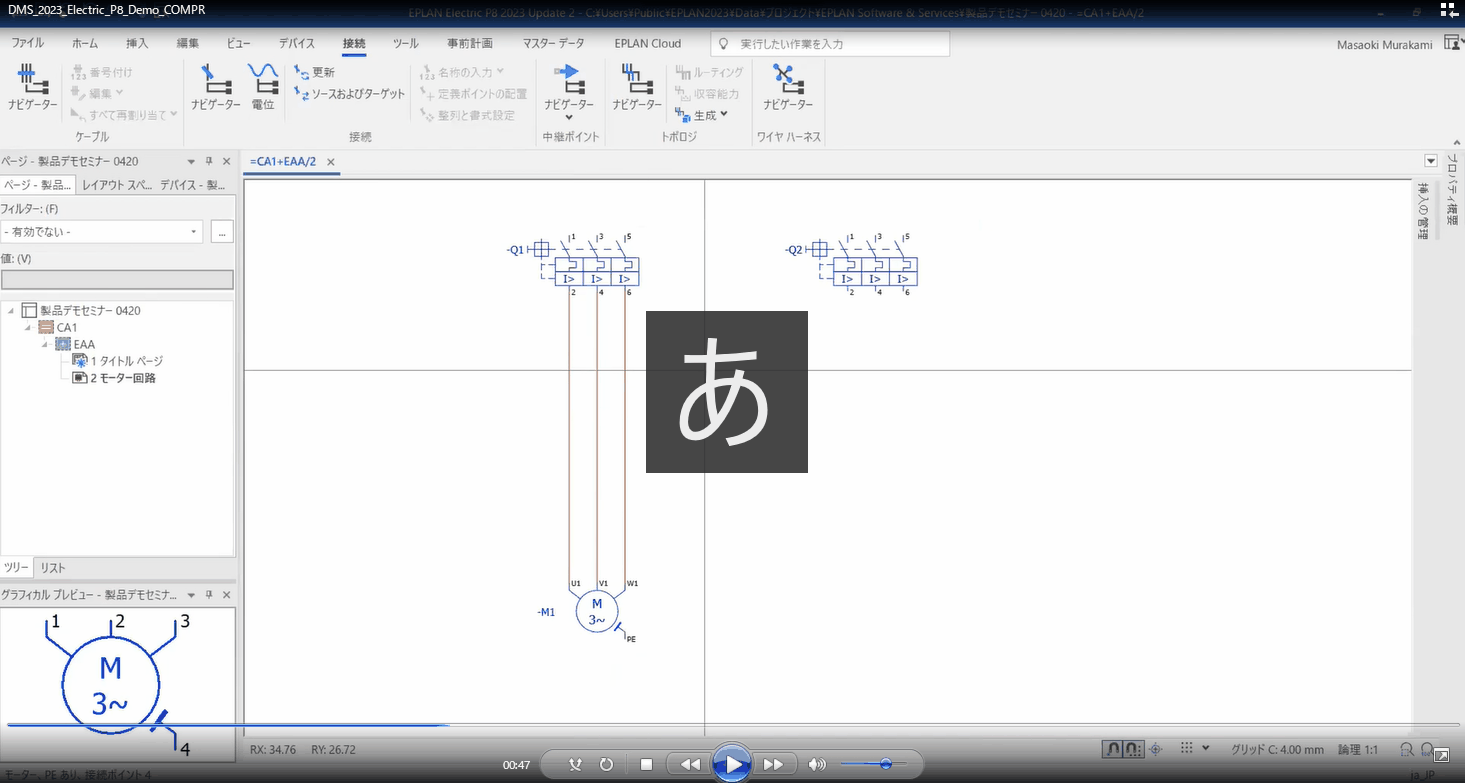Collapse the CA1 tree node
Viewport: 1465px width, 783px height.
coord(28,328)
